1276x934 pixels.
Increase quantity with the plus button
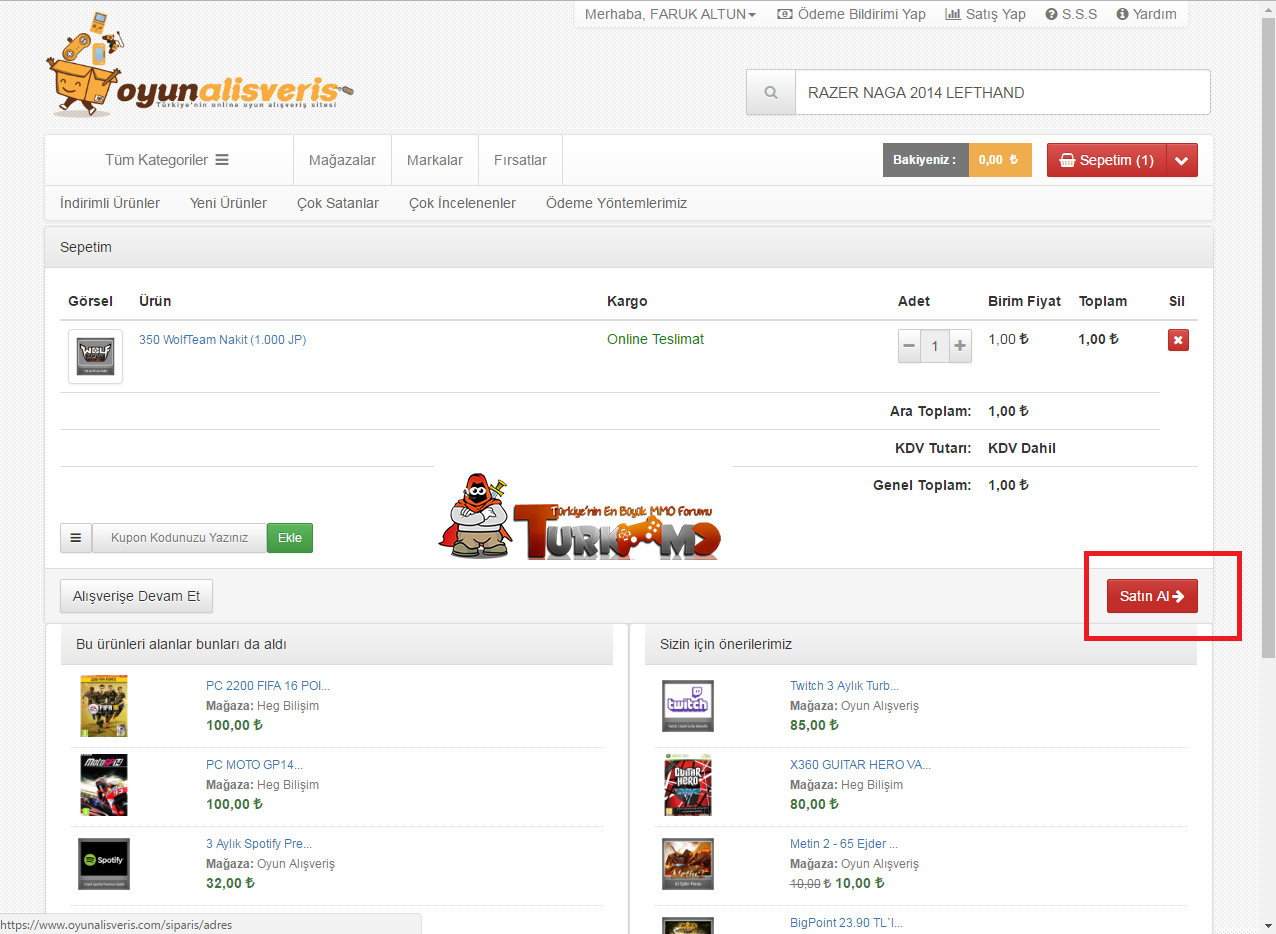click(960, 346)
